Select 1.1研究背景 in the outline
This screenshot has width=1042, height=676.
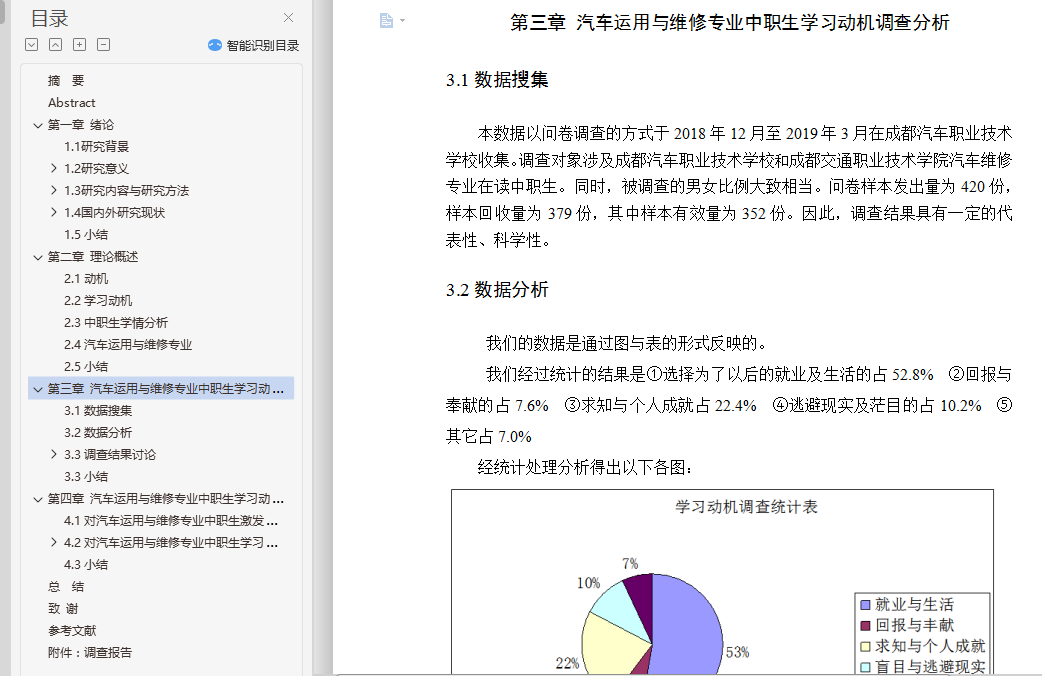[96, 146]
